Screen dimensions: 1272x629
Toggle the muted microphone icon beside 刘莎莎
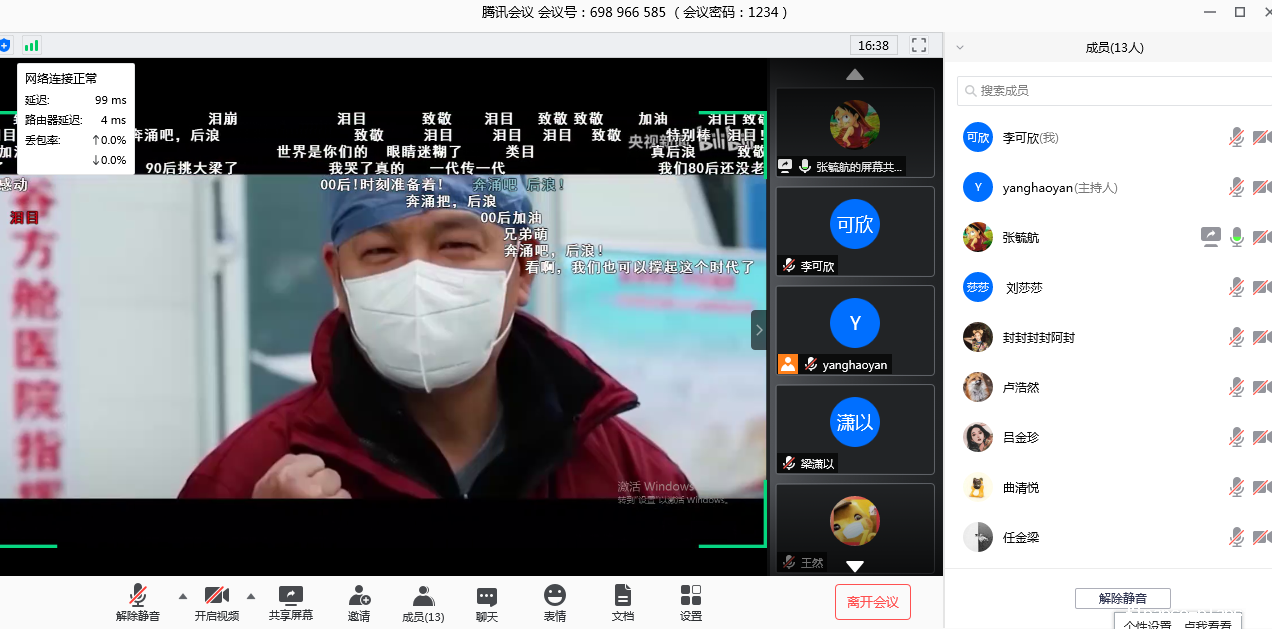click(x=1237, y=288)
